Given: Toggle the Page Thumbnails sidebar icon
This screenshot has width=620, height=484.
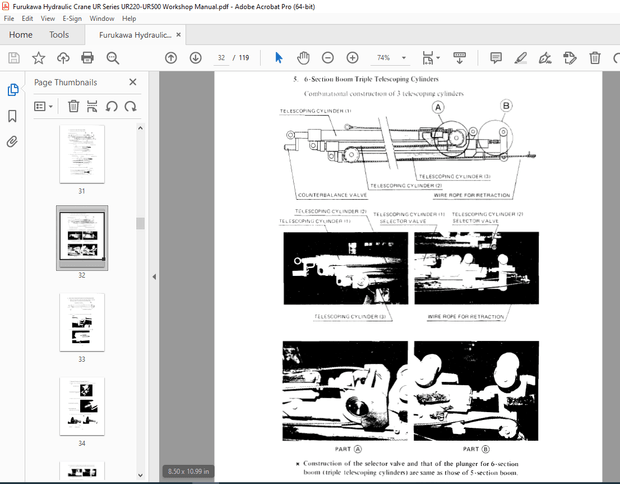Looking at the screenshot, I should [x=12, y=90].
